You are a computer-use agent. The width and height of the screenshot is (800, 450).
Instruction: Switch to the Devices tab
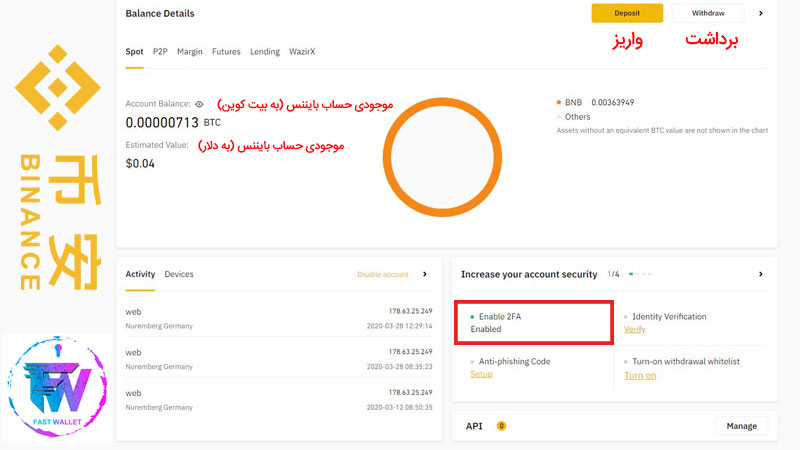coord(179,274)
